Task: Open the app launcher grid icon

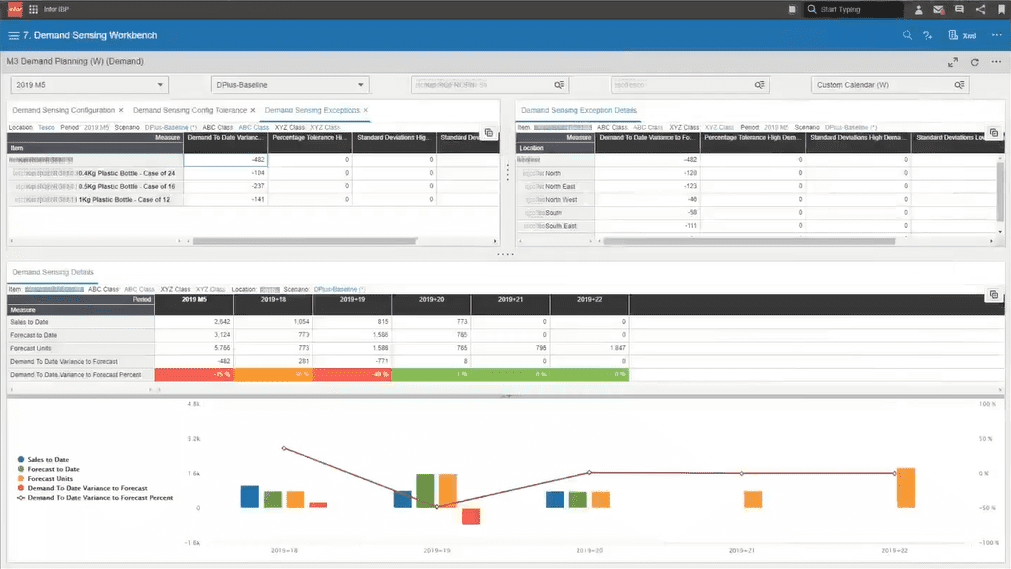Action: click(x=34, y=9)
